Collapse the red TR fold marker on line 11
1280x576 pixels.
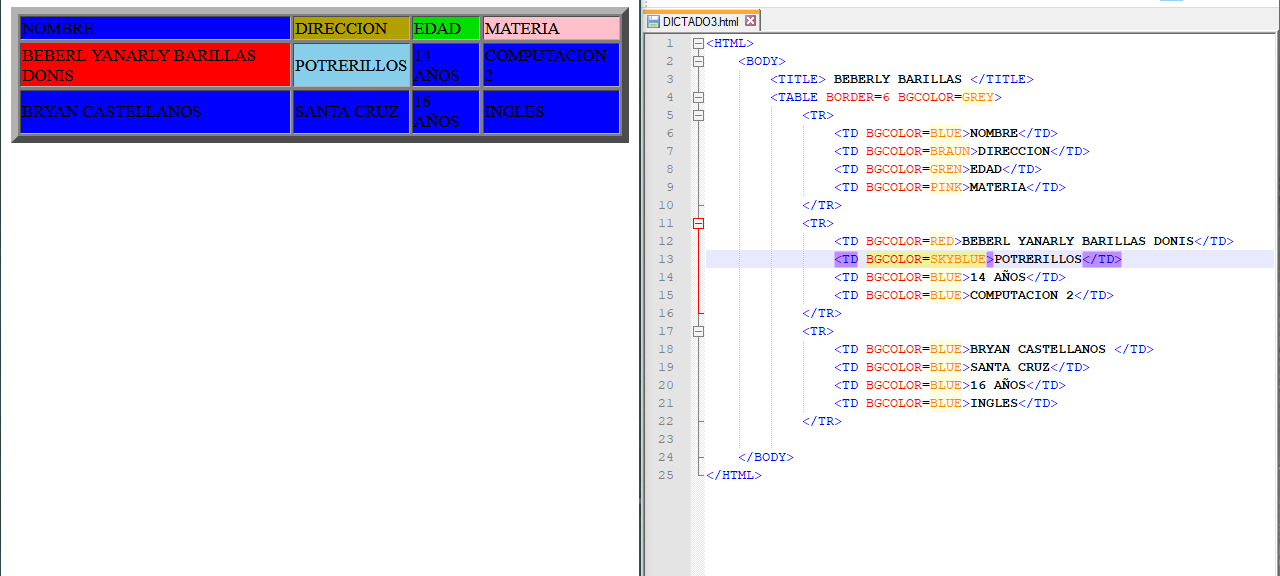pos(698,223)
